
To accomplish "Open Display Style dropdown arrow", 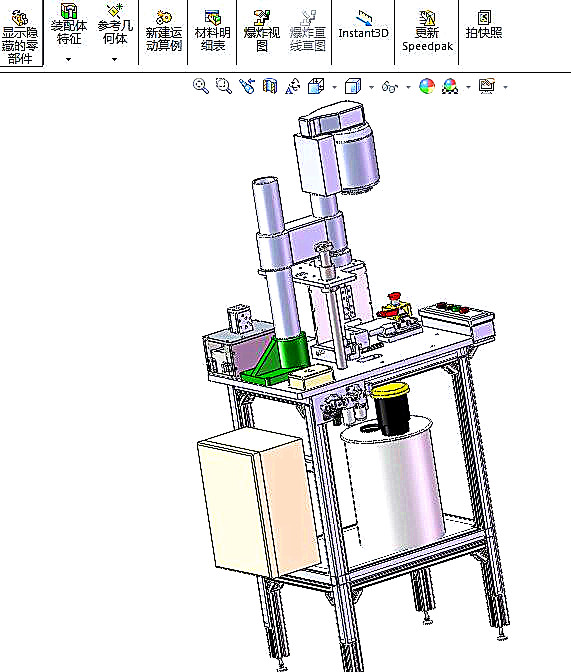I will (x=371, y=87).
